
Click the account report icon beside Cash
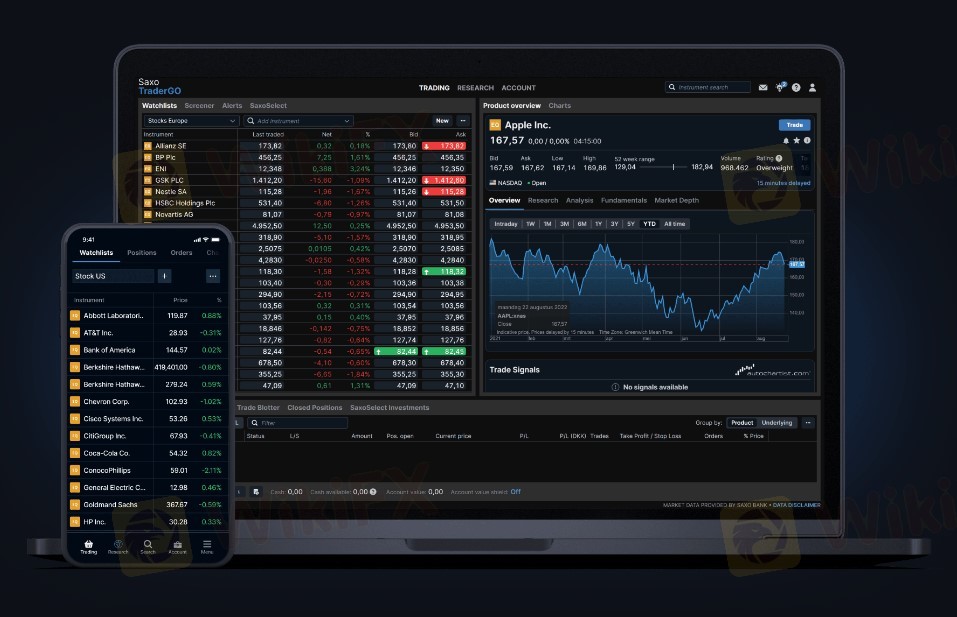click(x=256, y=492)
